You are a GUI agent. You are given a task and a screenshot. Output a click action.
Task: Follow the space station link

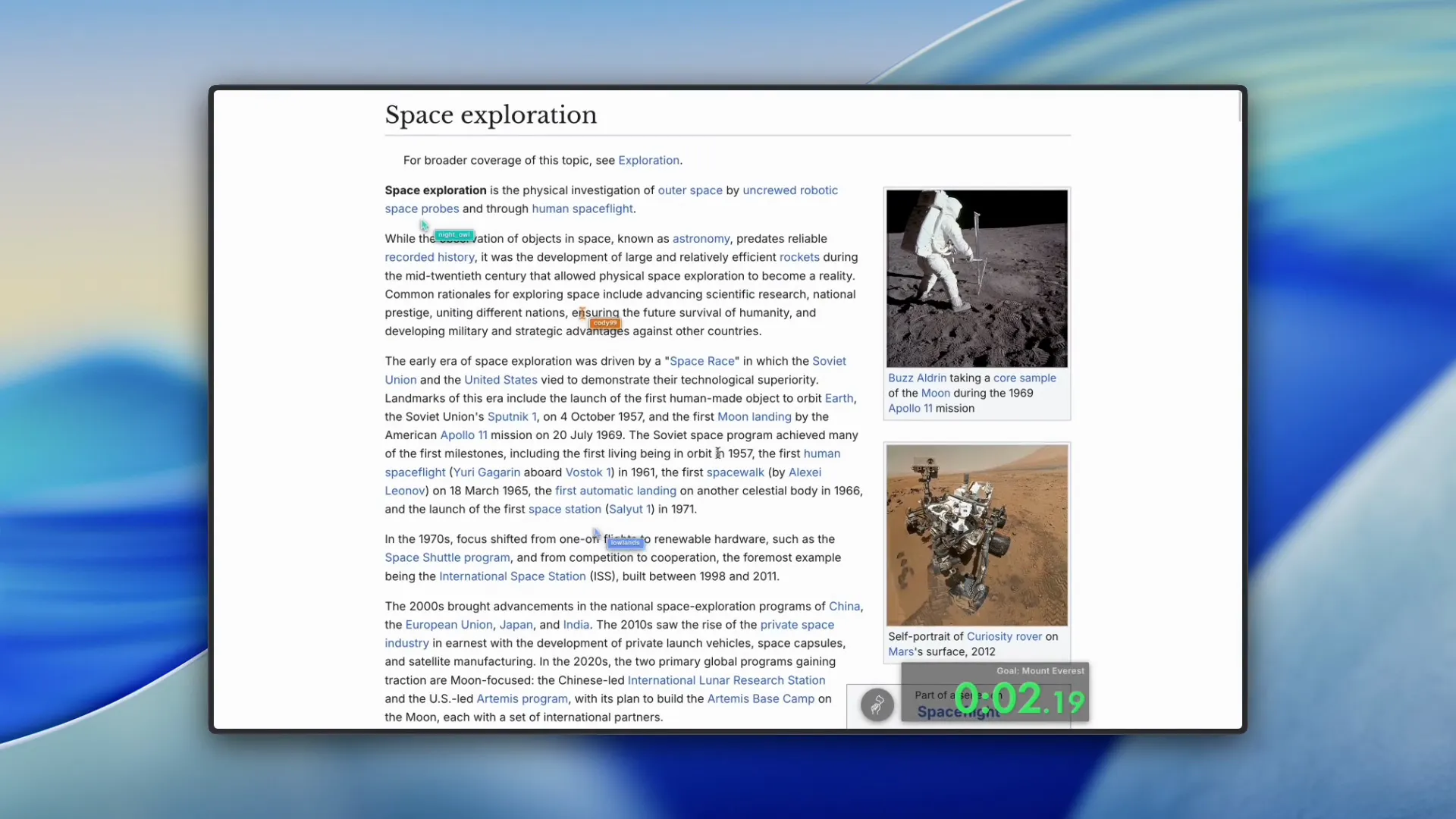click(565, 510)
